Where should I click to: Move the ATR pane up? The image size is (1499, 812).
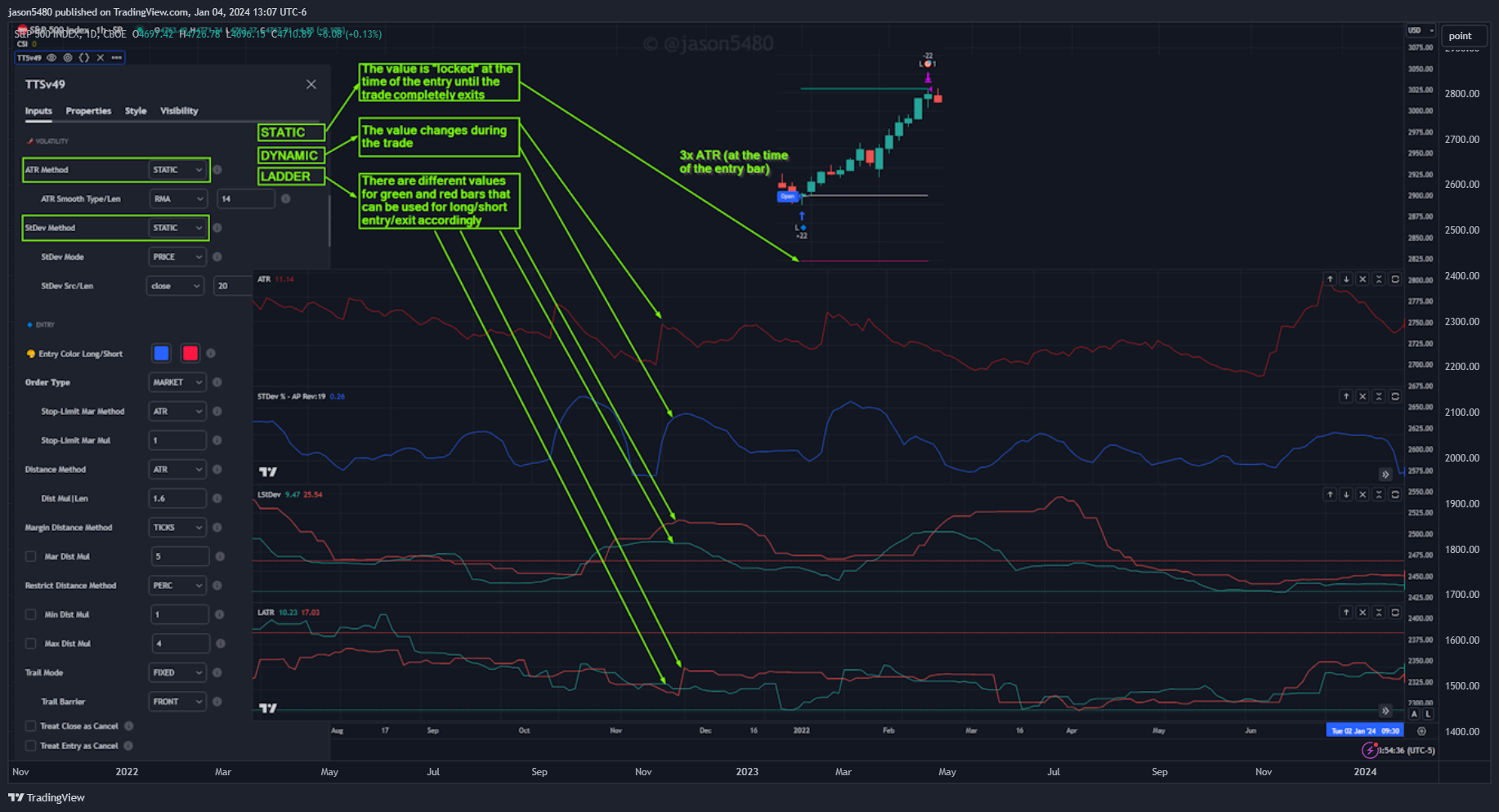(x=1330, y=279)
